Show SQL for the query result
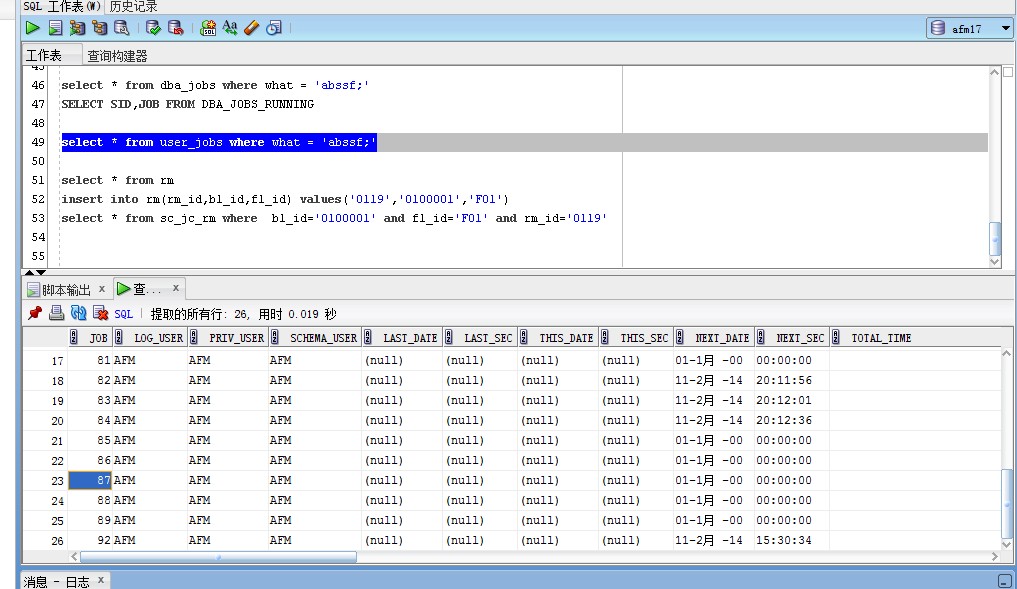1017x589 pixels. point(123,314)
